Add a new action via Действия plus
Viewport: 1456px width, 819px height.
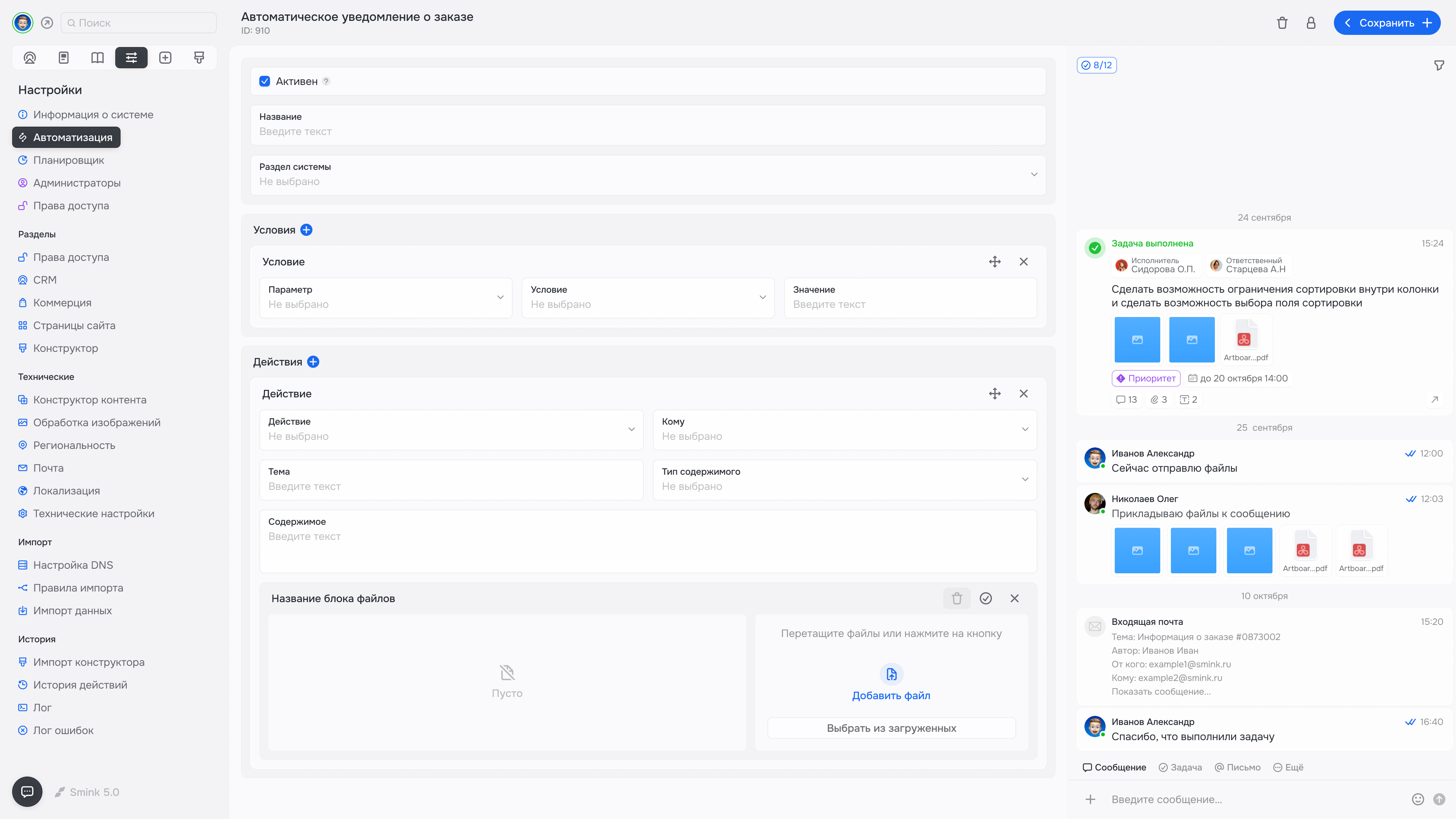(313, 362)
